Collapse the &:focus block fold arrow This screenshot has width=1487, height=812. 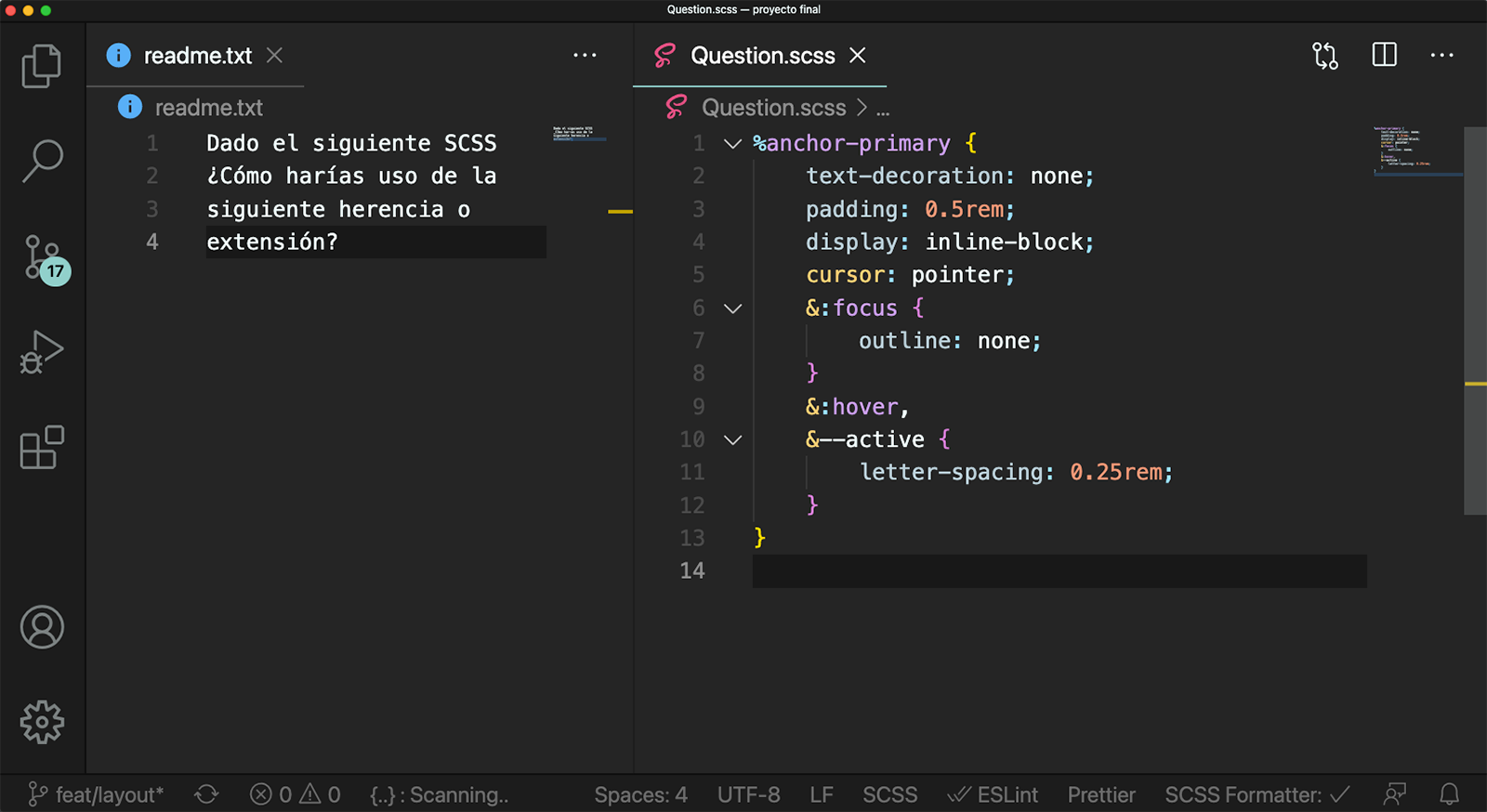[x=732, y=308]
